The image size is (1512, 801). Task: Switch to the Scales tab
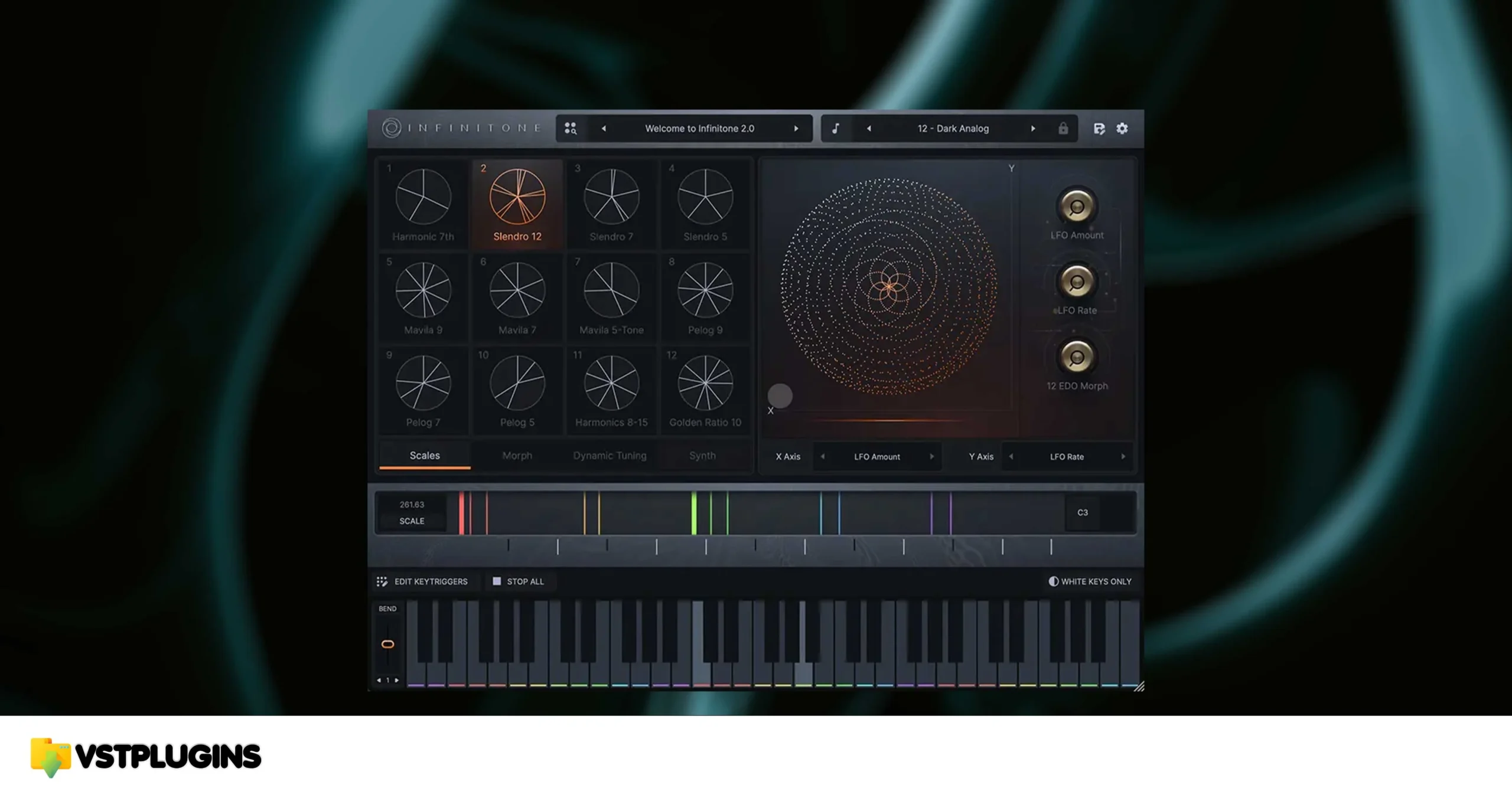(425, 456)
